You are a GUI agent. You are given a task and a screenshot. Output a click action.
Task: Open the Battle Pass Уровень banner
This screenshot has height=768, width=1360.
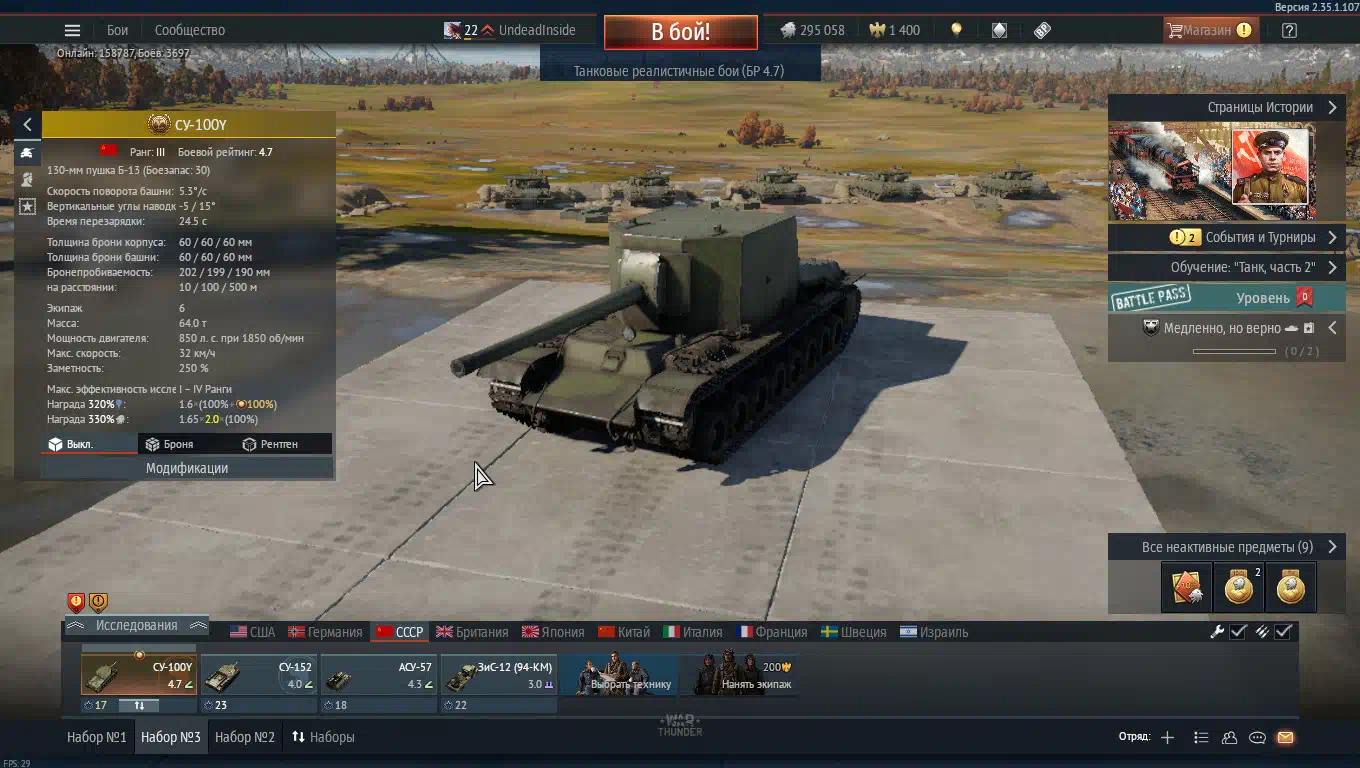[x=1227, y=297]
